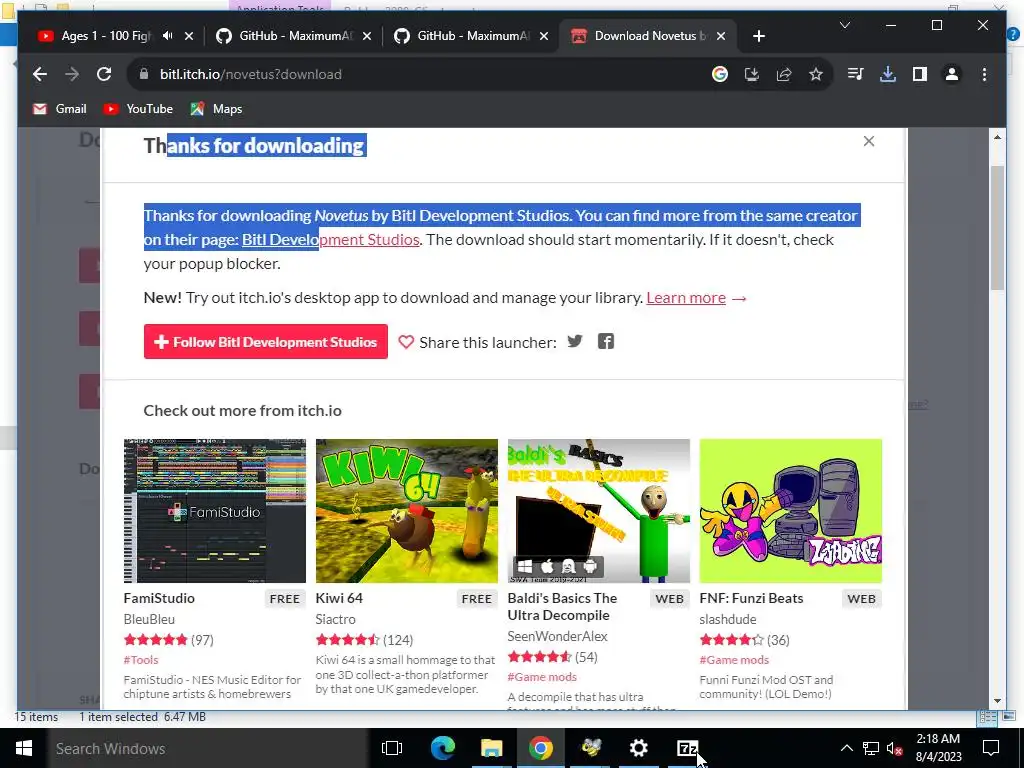This screenshot has height=768, width=1024.
Task: Open FamiStudio thumbnail
Action: [215, 511]
